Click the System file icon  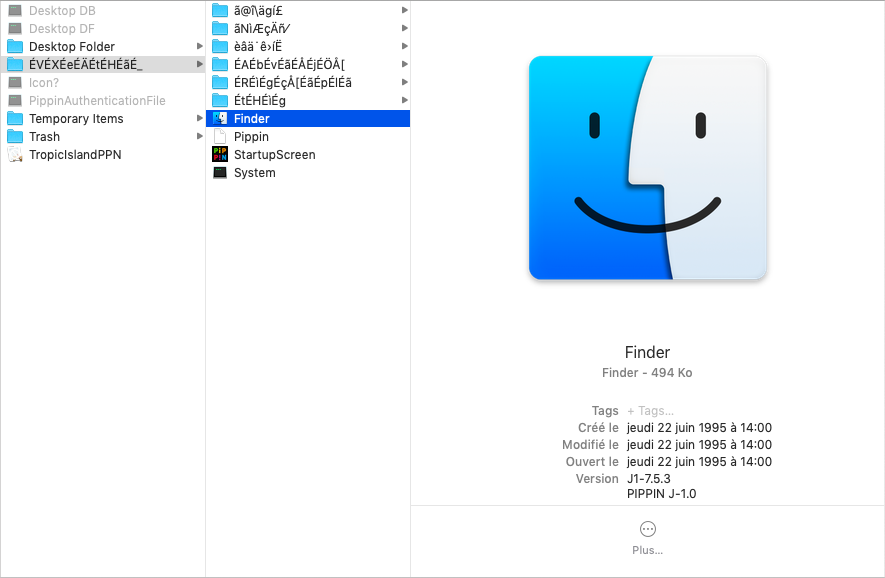pos(220,173)
